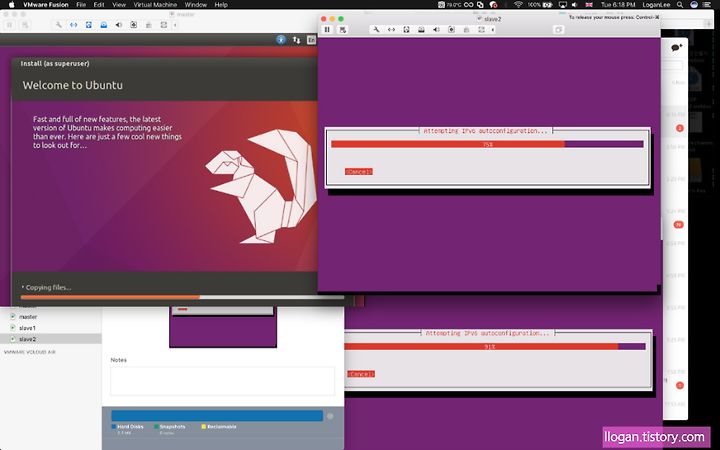Open the Window menu
This screenshot has height=450, width=720.
(196, 5)
